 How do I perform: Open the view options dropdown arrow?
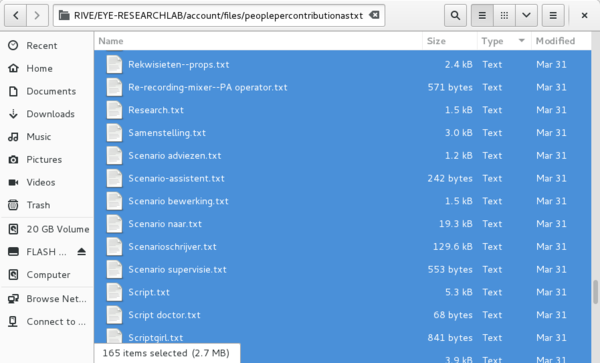click(526, 15)
